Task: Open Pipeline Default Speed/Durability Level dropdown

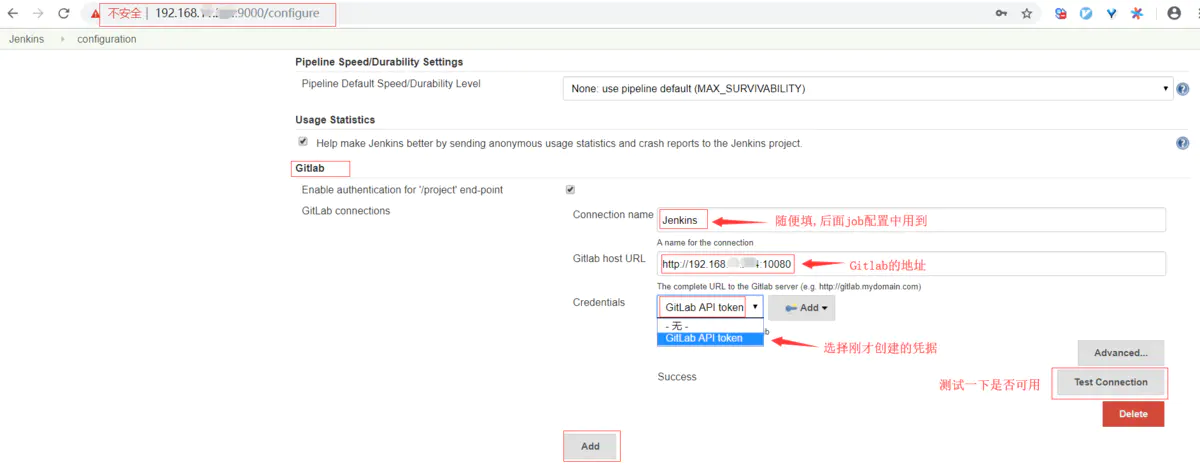Action: [867, 89]
